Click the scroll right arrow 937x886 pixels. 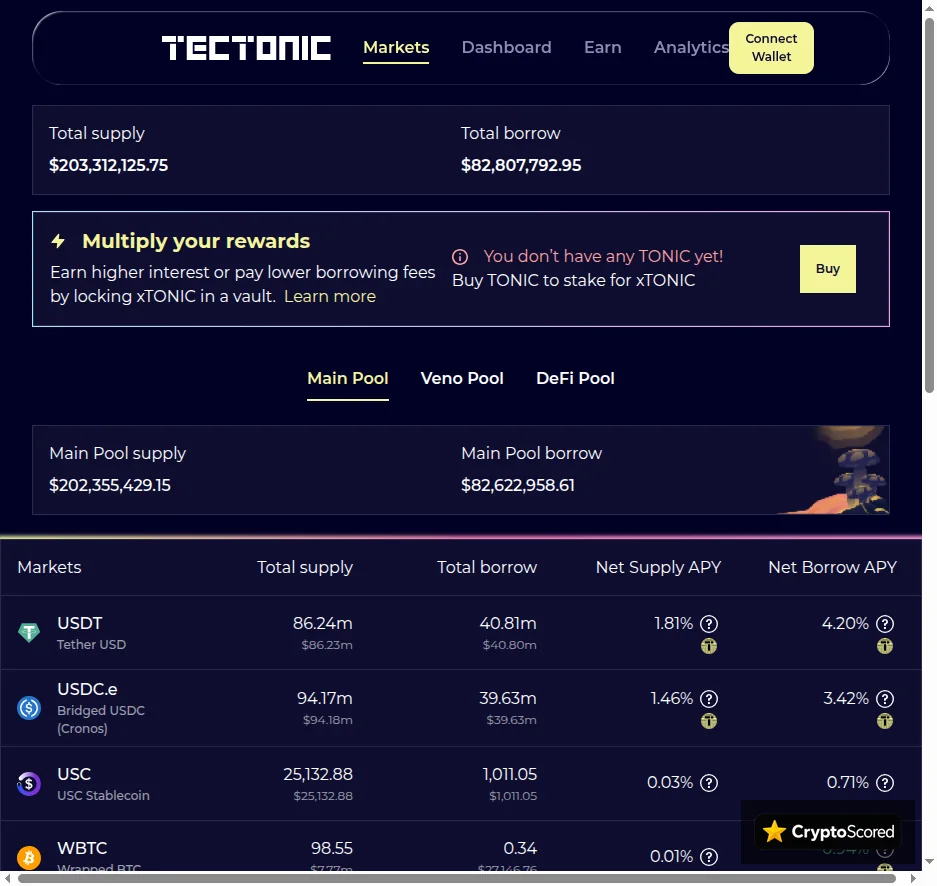point(913,878)
